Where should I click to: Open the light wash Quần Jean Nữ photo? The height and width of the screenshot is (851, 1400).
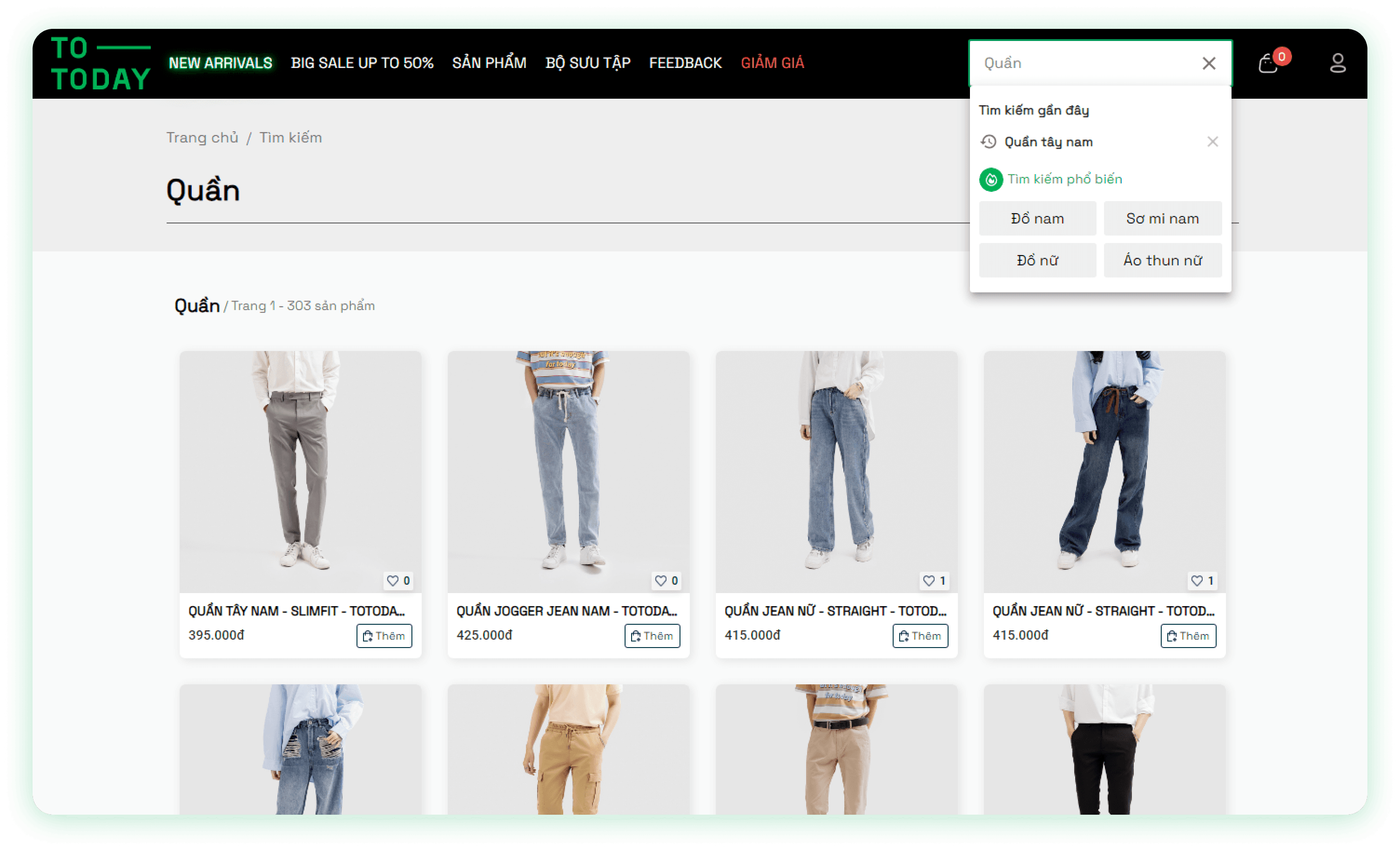837,472
